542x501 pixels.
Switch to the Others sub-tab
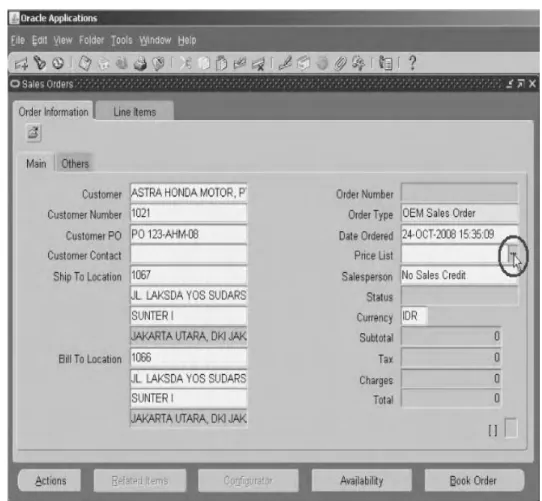point(75,163)
